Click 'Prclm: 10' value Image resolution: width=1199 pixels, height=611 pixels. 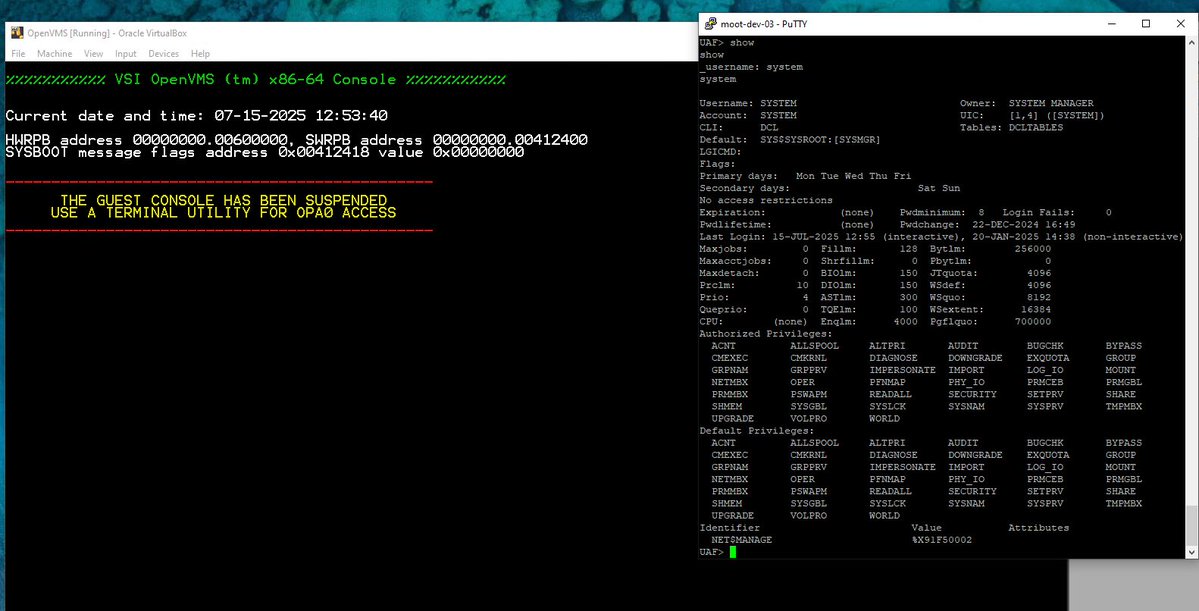click(x=754, y=285)
